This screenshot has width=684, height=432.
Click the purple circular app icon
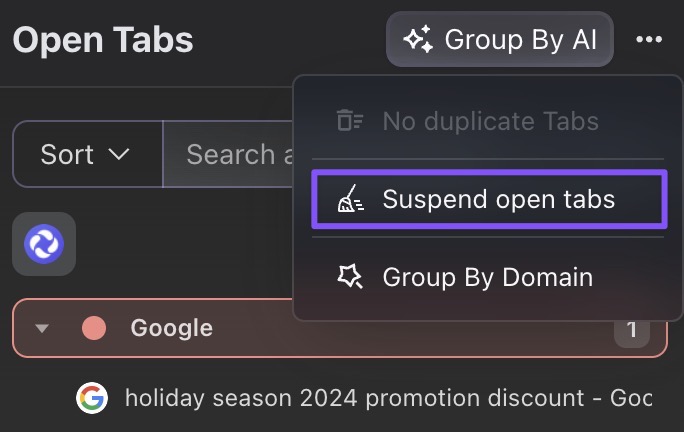point(44,243)
